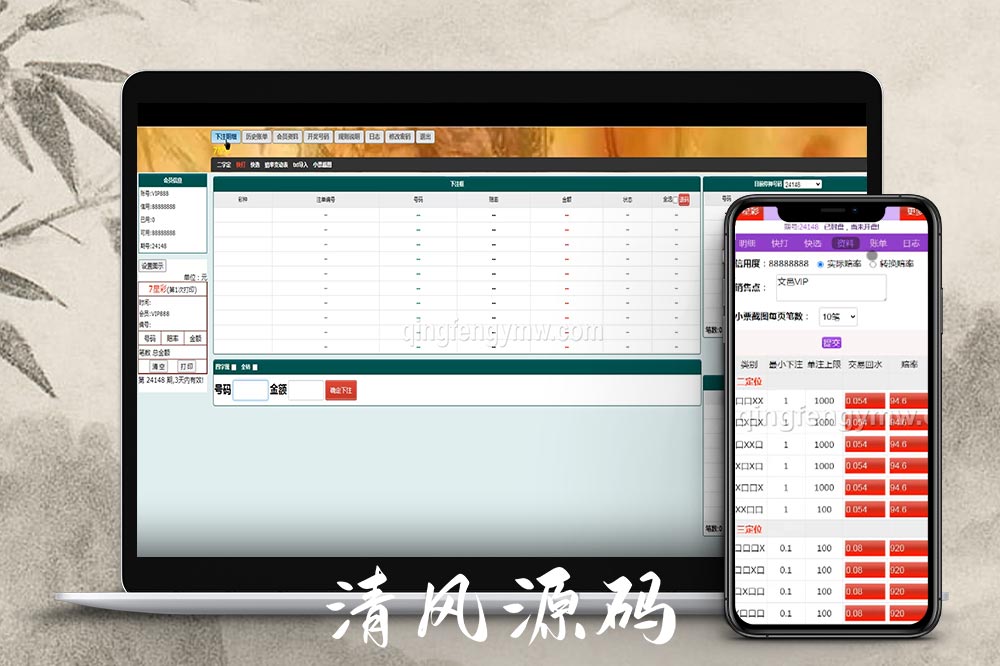Toggle the 四字现 checkbox
The image size is (1000, 666).
(x=234, y=367)
